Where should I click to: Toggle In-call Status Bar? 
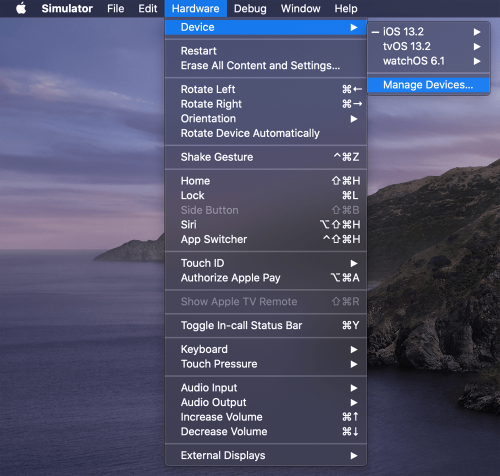tap(266, 325)
